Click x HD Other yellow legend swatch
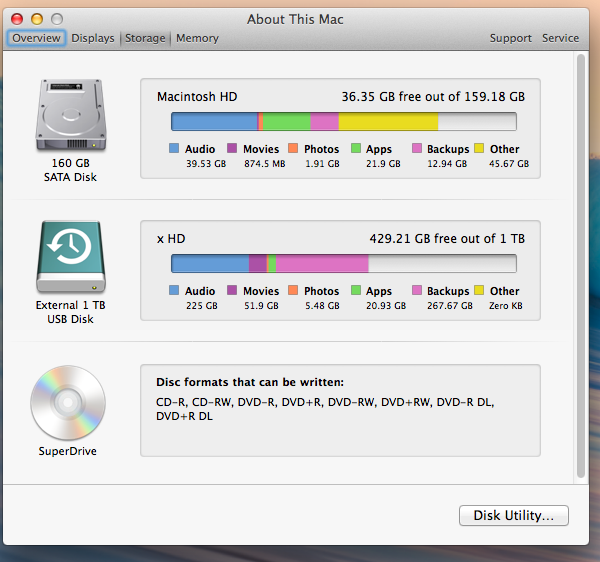 click(479, 290)
